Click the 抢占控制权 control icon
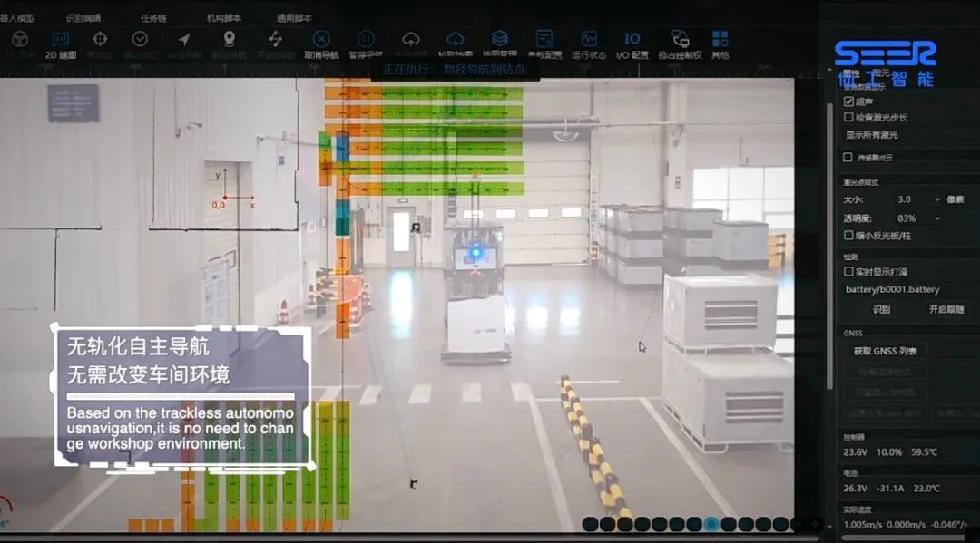 [x=679, y=44]
